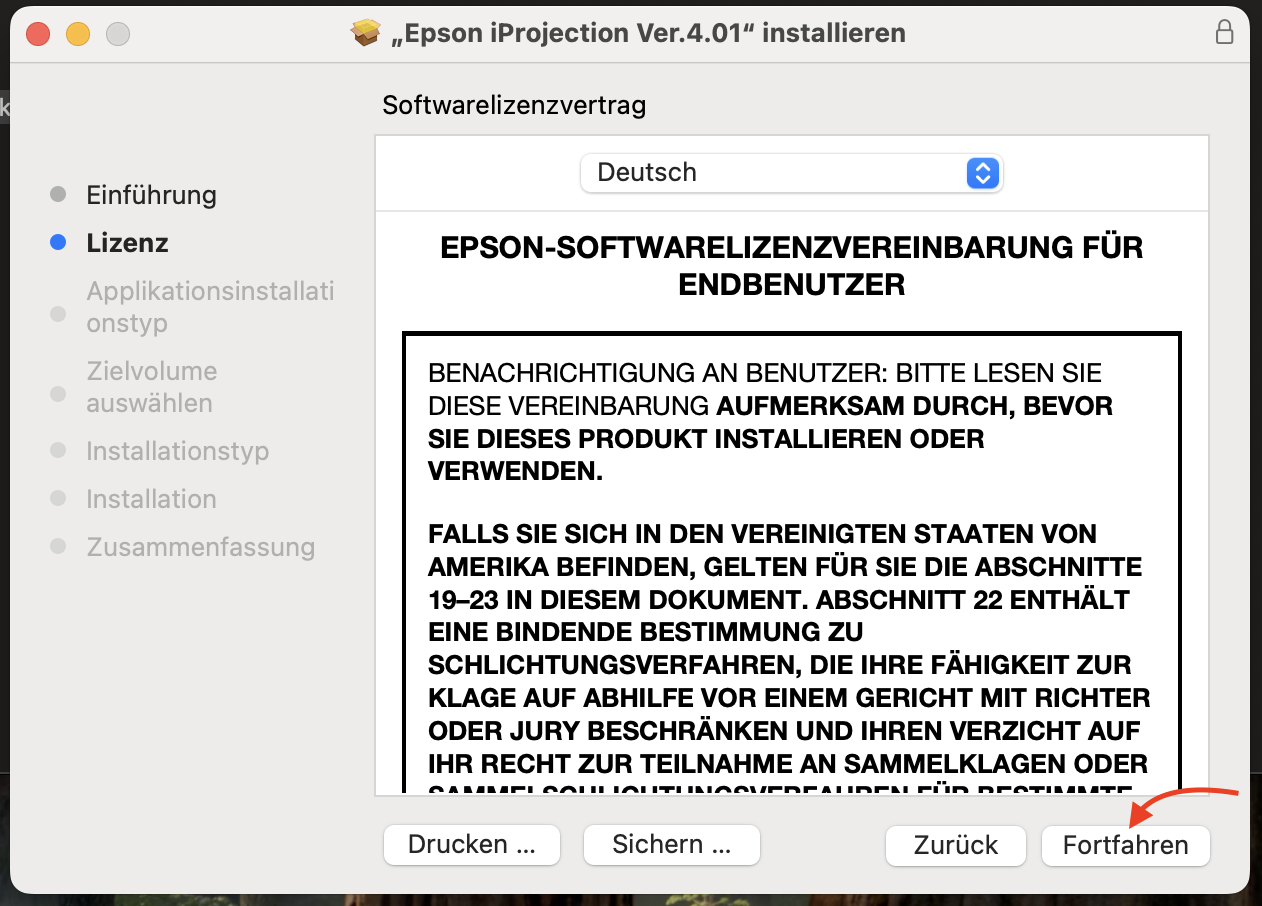Close the installer window with red button
This screenshot has width=1262, height=906.
[38, 34]
